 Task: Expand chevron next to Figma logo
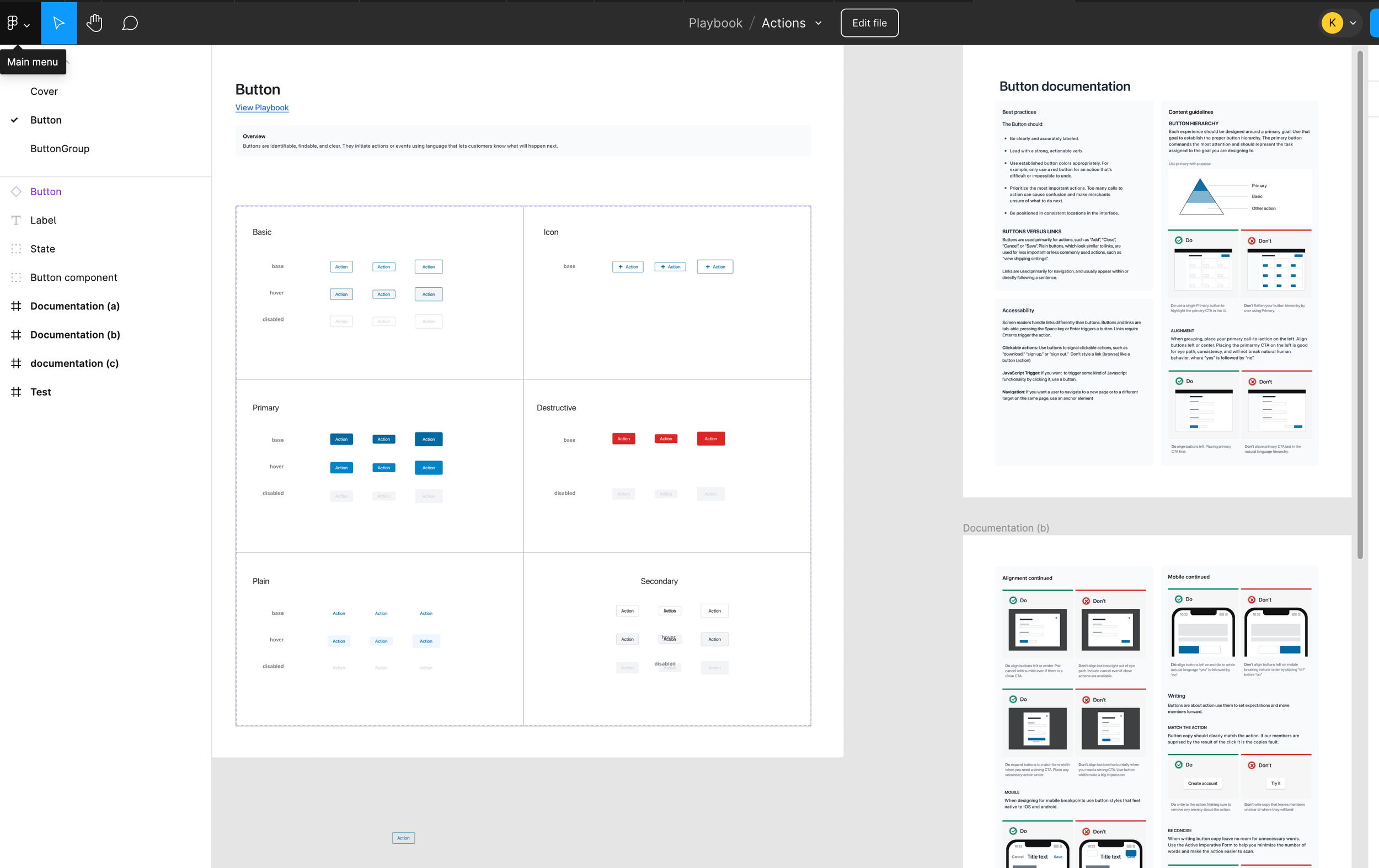(27, 25)
